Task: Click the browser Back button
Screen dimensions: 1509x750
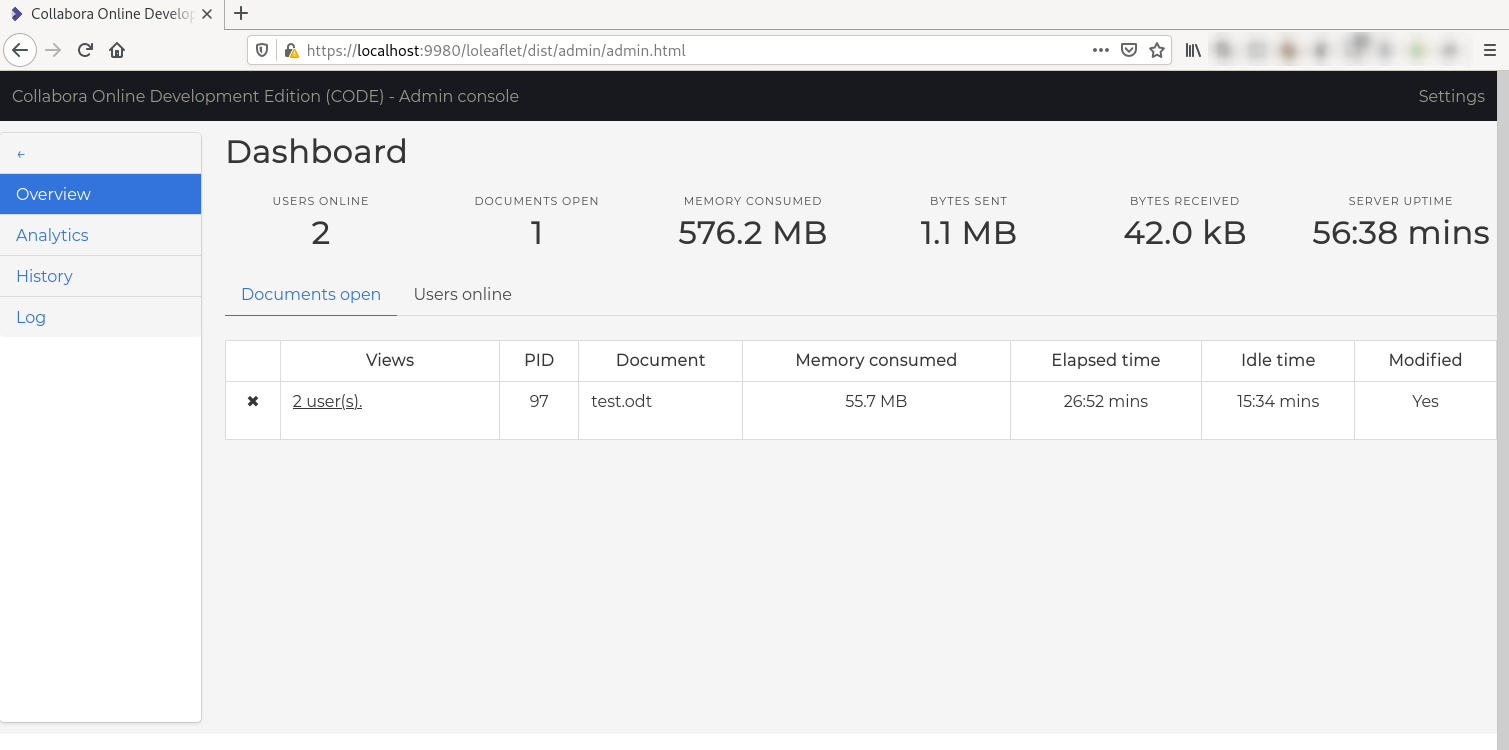Action: pos(20,50)
